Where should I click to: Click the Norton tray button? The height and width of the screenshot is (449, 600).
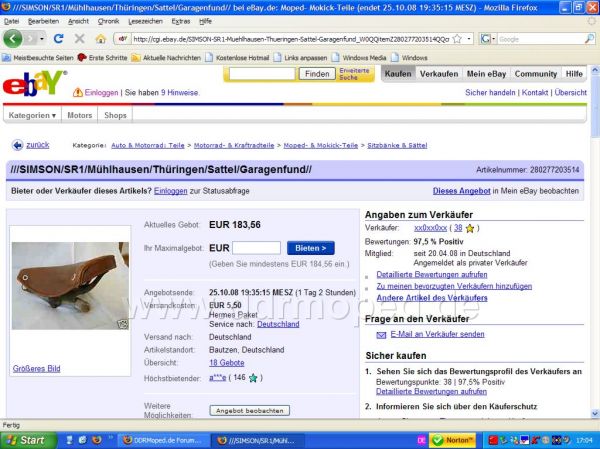[453, 441]
